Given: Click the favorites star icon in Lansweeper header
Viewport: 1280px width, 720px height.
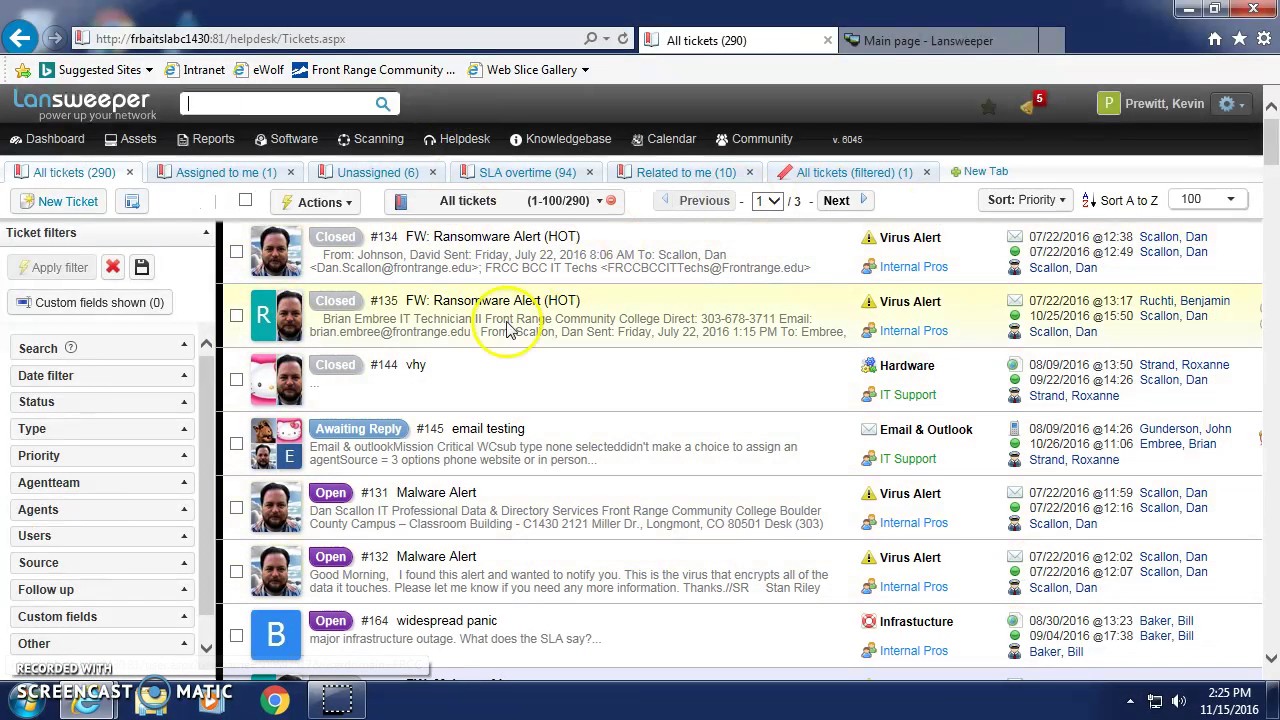Looking at the screenshot, I should 988,106.
